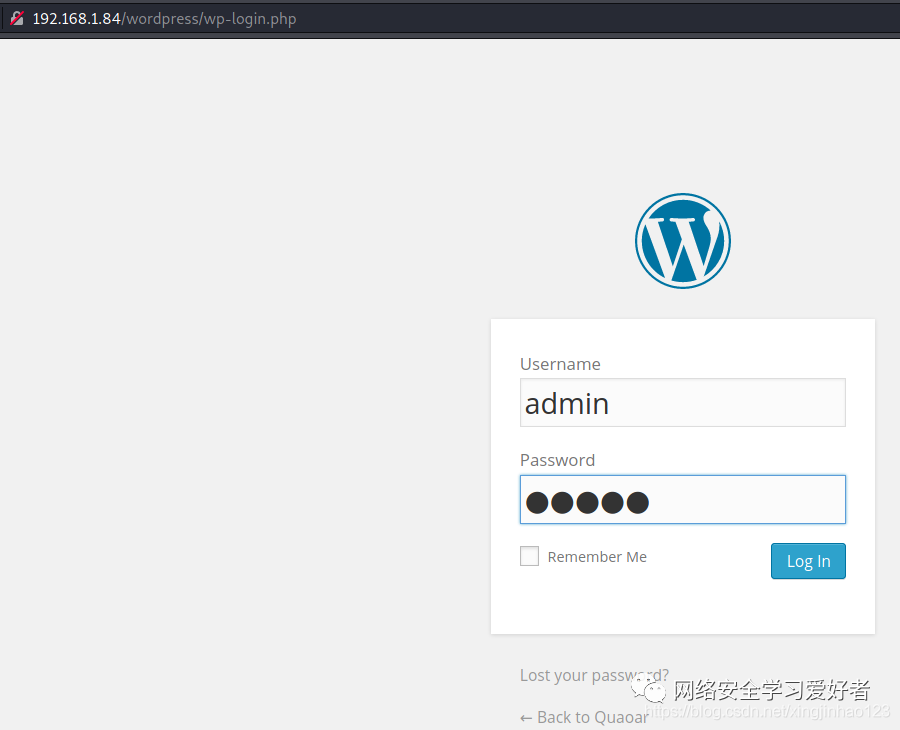Click the WordPress logo
The width and height of the screenshot is (900, 730).
point(682,241)
